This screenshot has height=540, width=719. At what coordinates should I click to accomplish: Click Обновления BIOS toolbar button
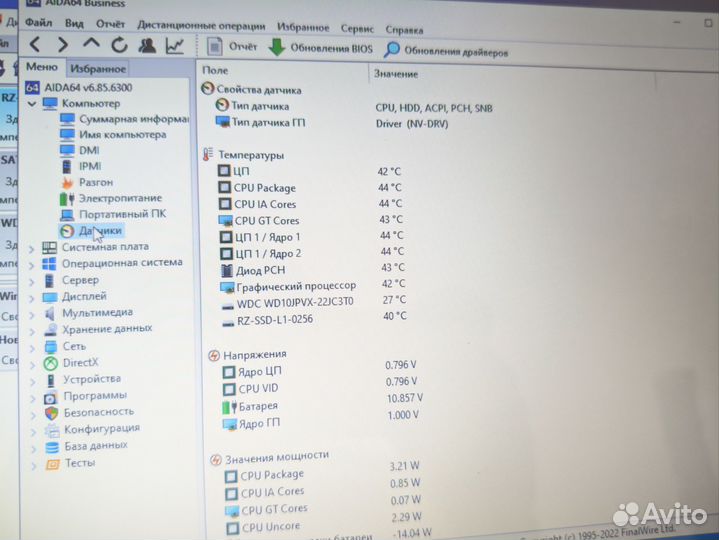321,48
